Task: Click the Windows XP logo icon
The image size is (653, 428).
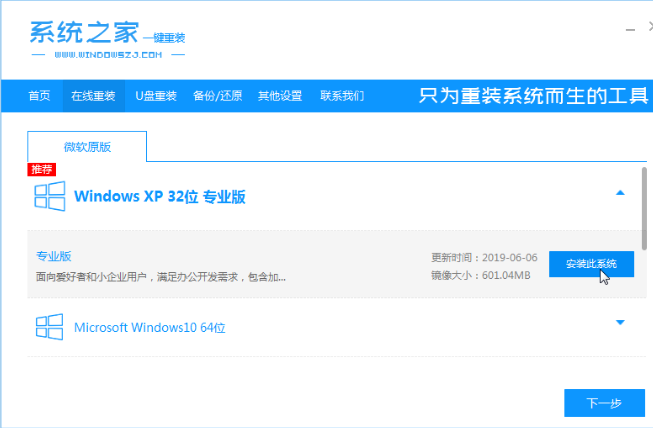Action: [50, 196]
